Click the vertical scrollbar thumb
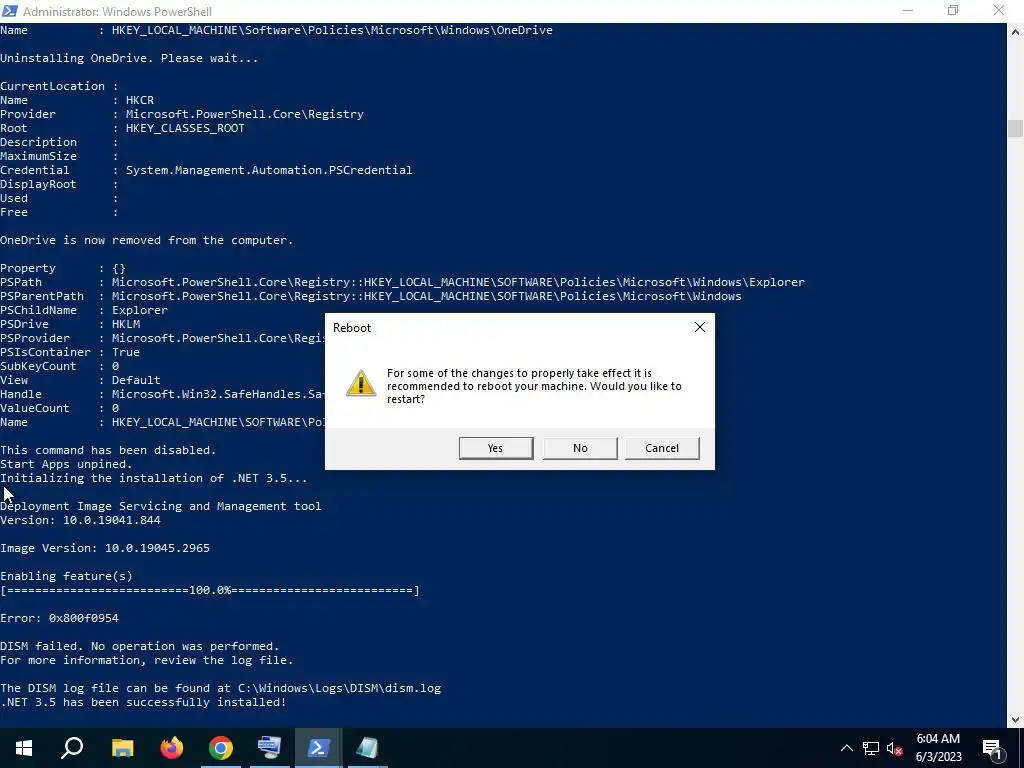1024x768 pixels. point(1015,128)
